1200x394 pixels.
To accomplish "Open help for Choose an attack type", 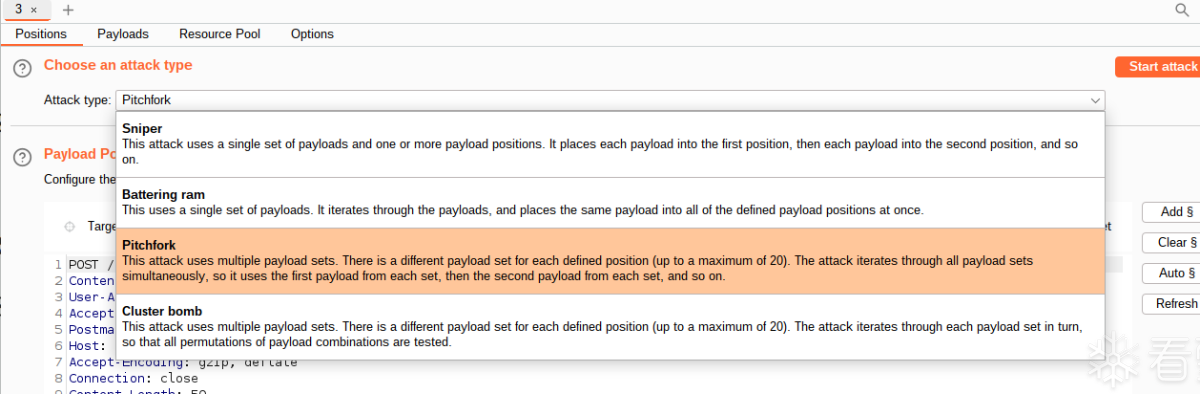I will (22, 68).
